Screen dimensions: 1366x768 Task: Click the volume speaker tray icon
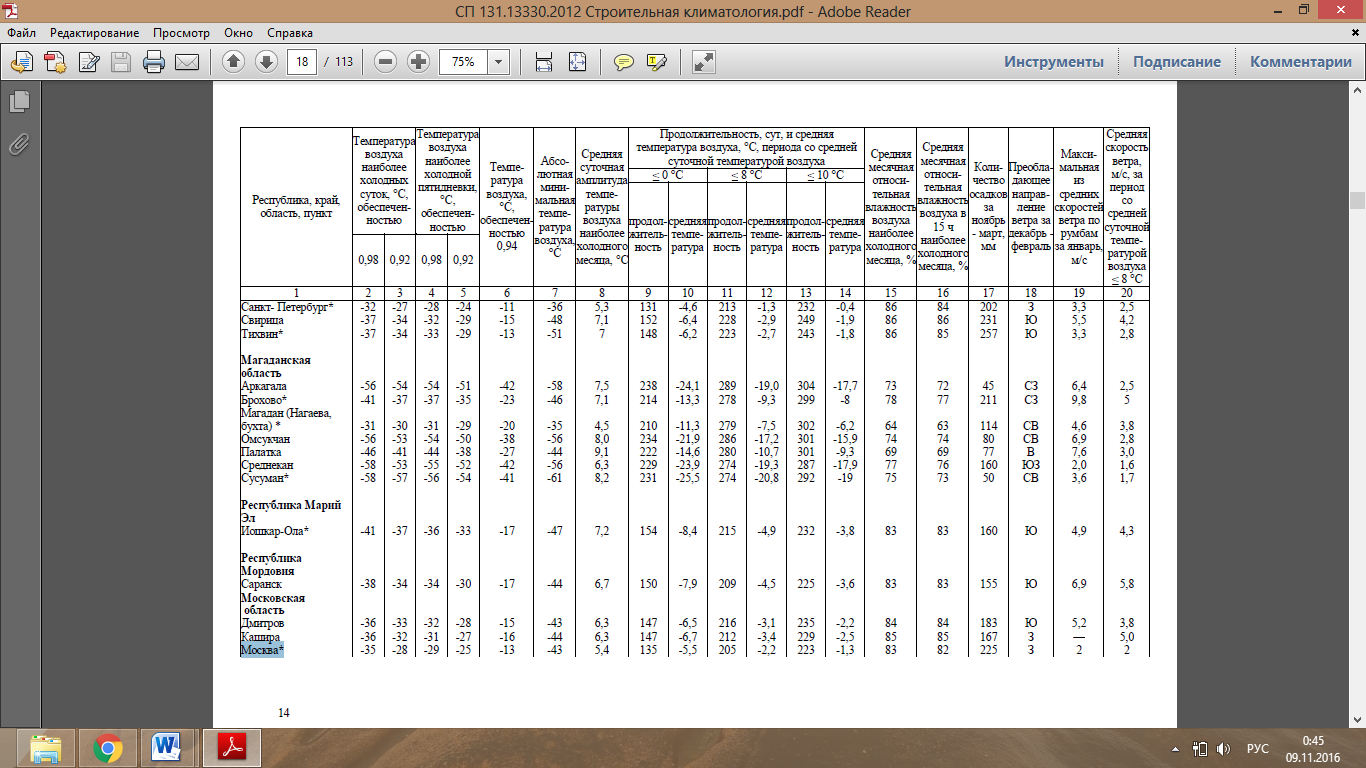point(1222,749)
